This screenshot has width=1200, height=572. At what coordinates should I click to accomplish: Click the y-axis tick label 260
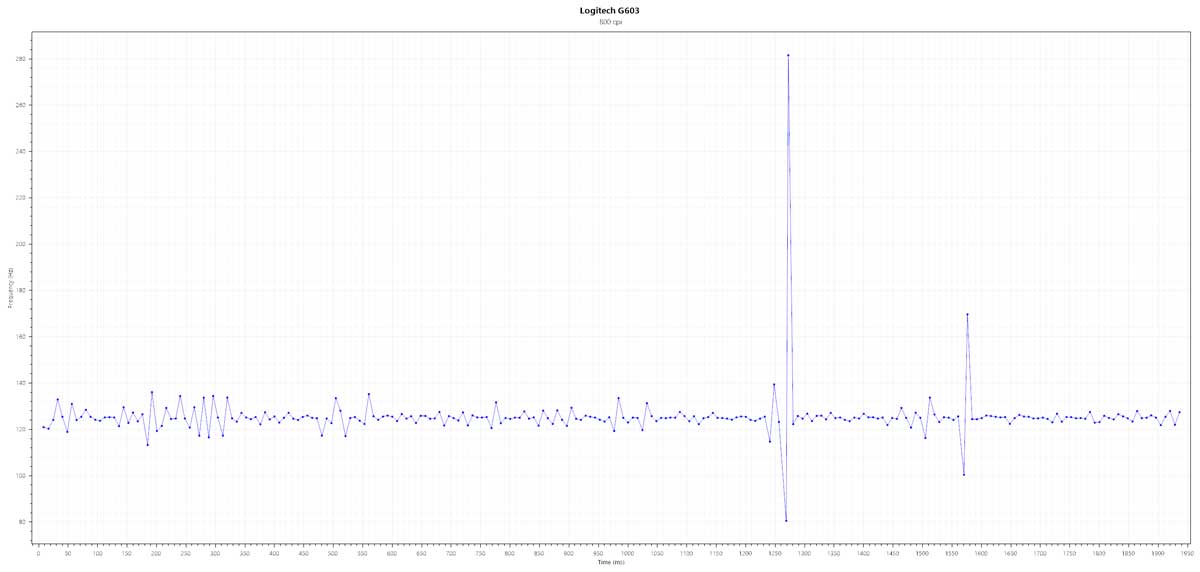23,105
